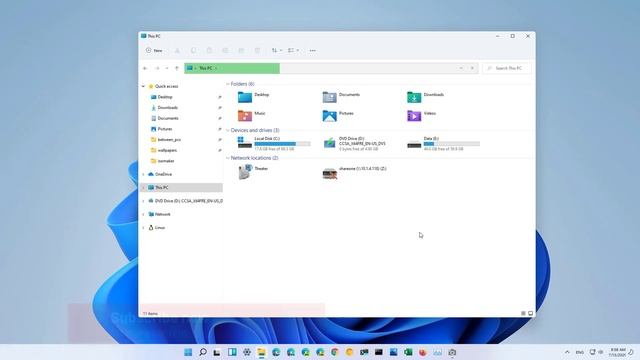640x360 pixels.
Task: Collapse the Folders (6) group
Action: (x=228, y=84)
